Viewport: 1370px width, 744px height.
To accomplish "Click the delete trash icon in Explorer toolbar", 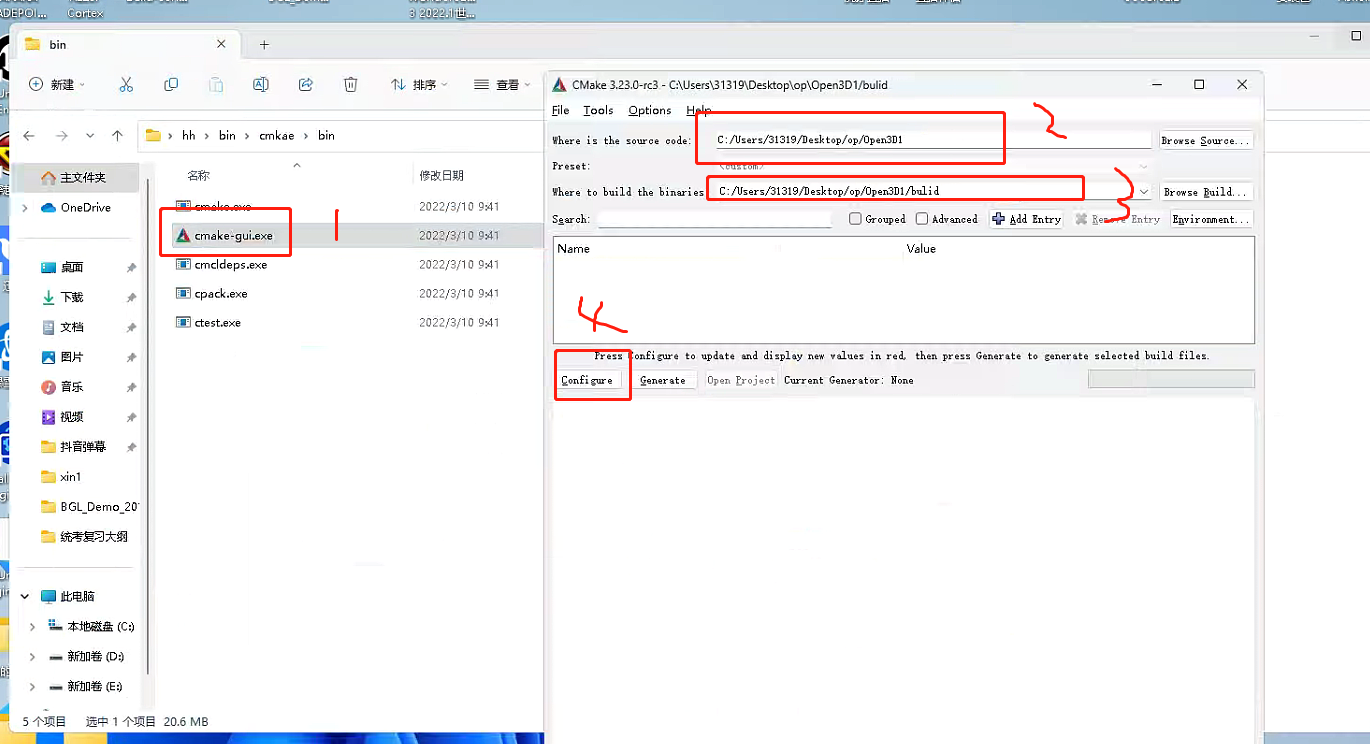I will click(x=351, y=85).
